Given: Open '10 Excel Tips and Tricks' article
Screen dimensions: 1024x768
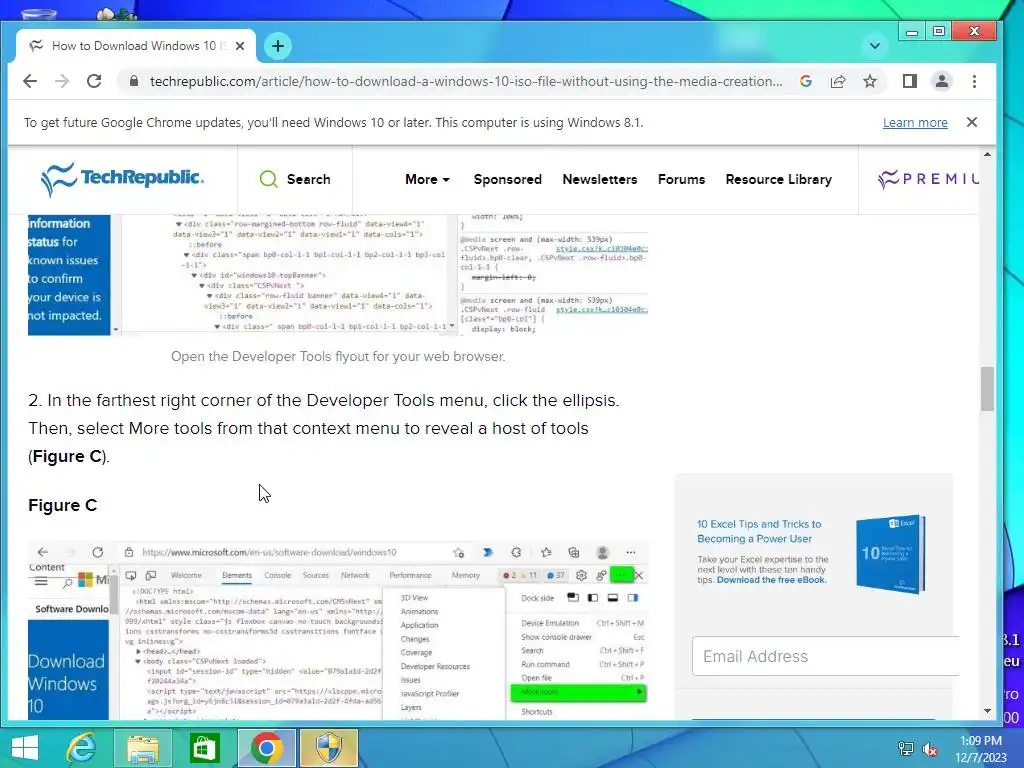Looking at the screenshot, I should coord(759,532).
